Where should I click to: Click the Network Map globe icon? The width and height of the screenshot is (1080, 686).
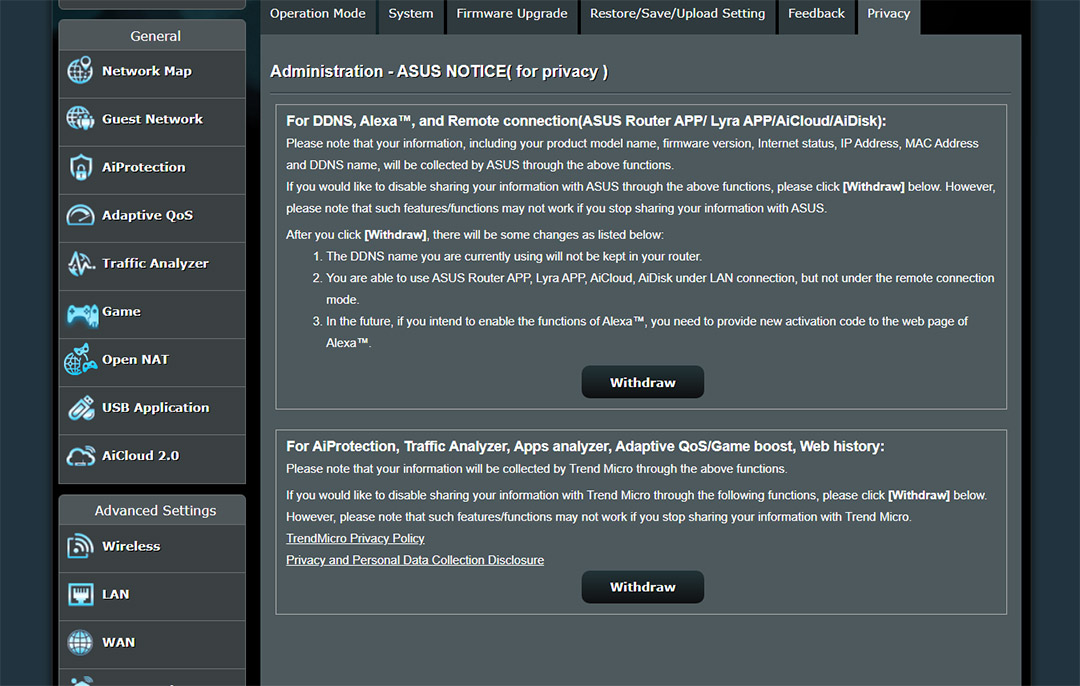80,71
